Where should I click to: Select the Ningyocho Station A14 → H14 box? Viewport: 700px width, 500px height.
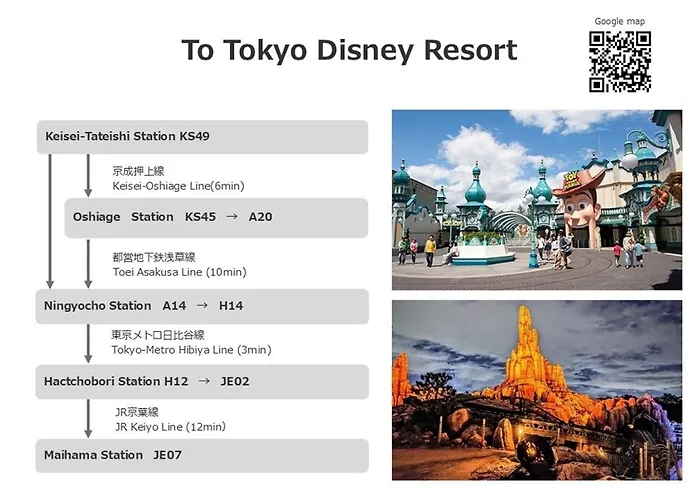202,306
